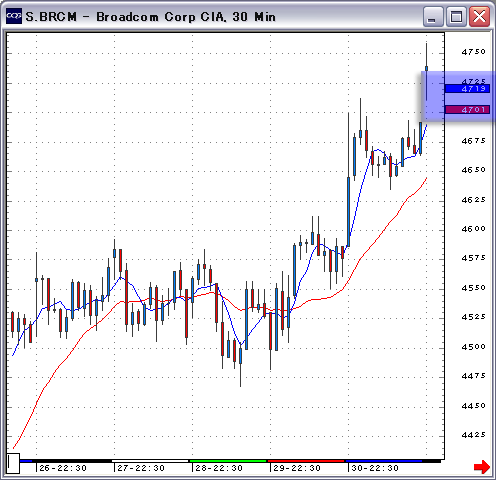
Task: Close the S.BRCM chart window
Action: click(479, 16)
